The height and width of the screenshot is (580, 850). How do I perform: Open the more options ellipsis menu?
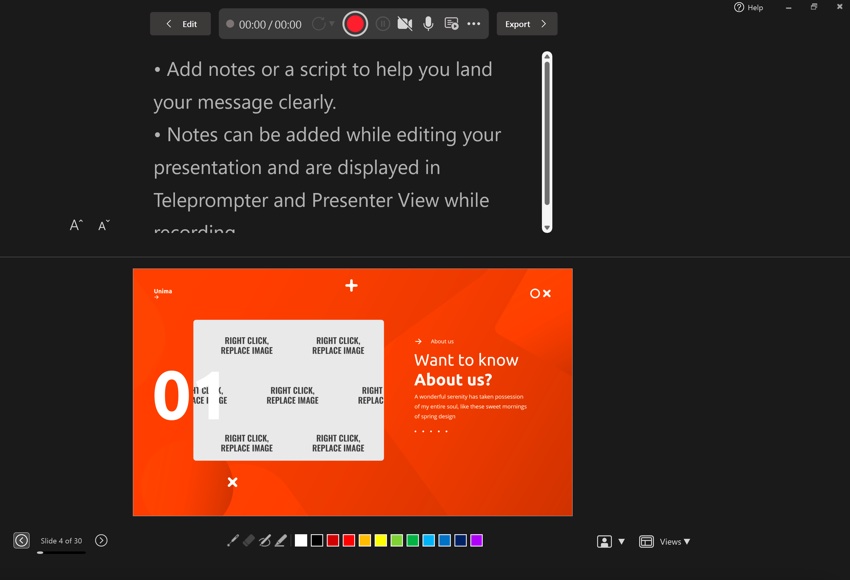[x=474, y=24]
